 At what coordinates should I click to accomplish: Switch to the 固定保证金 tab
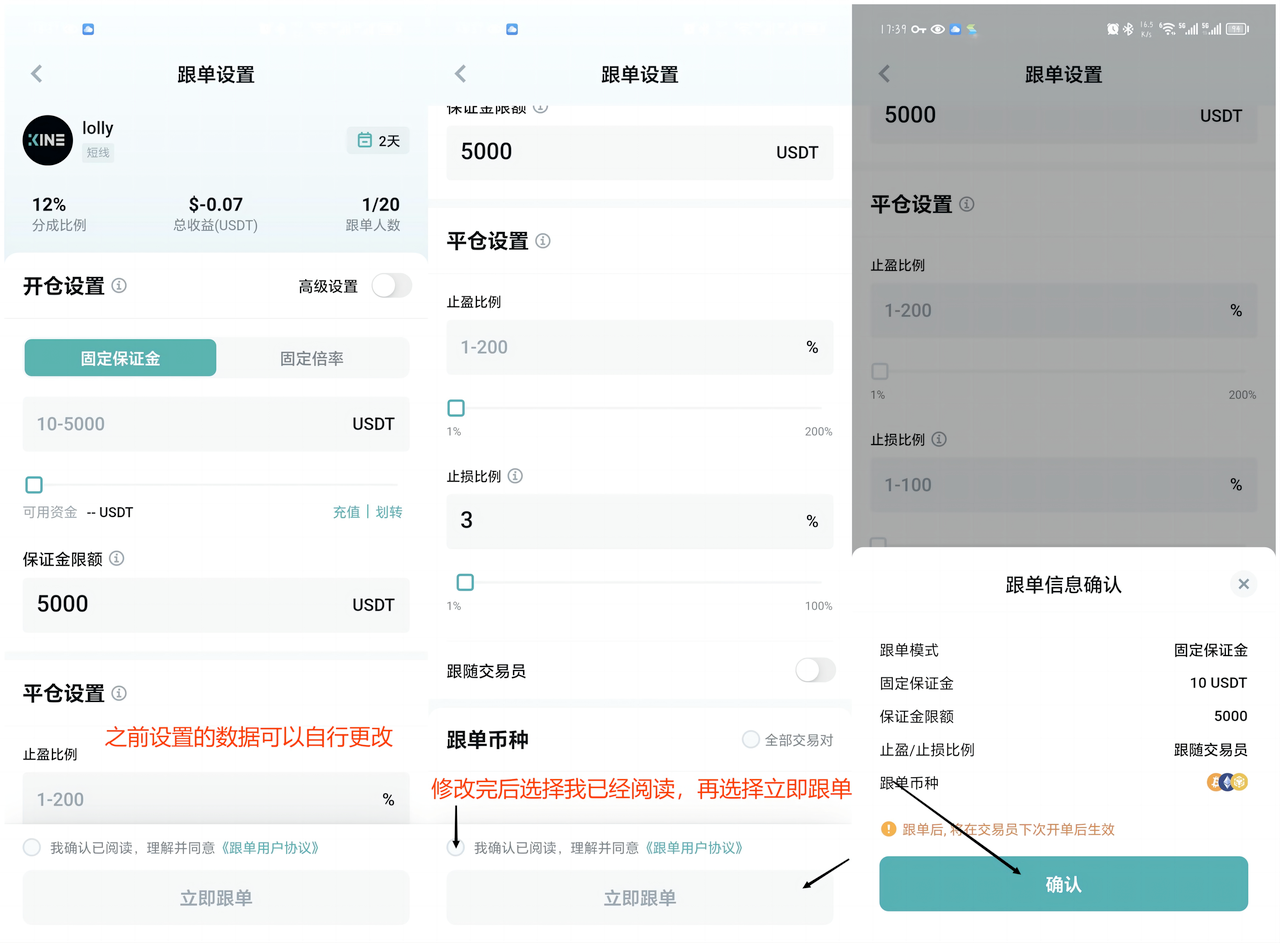pyautogui.click(x=120, y=358)
